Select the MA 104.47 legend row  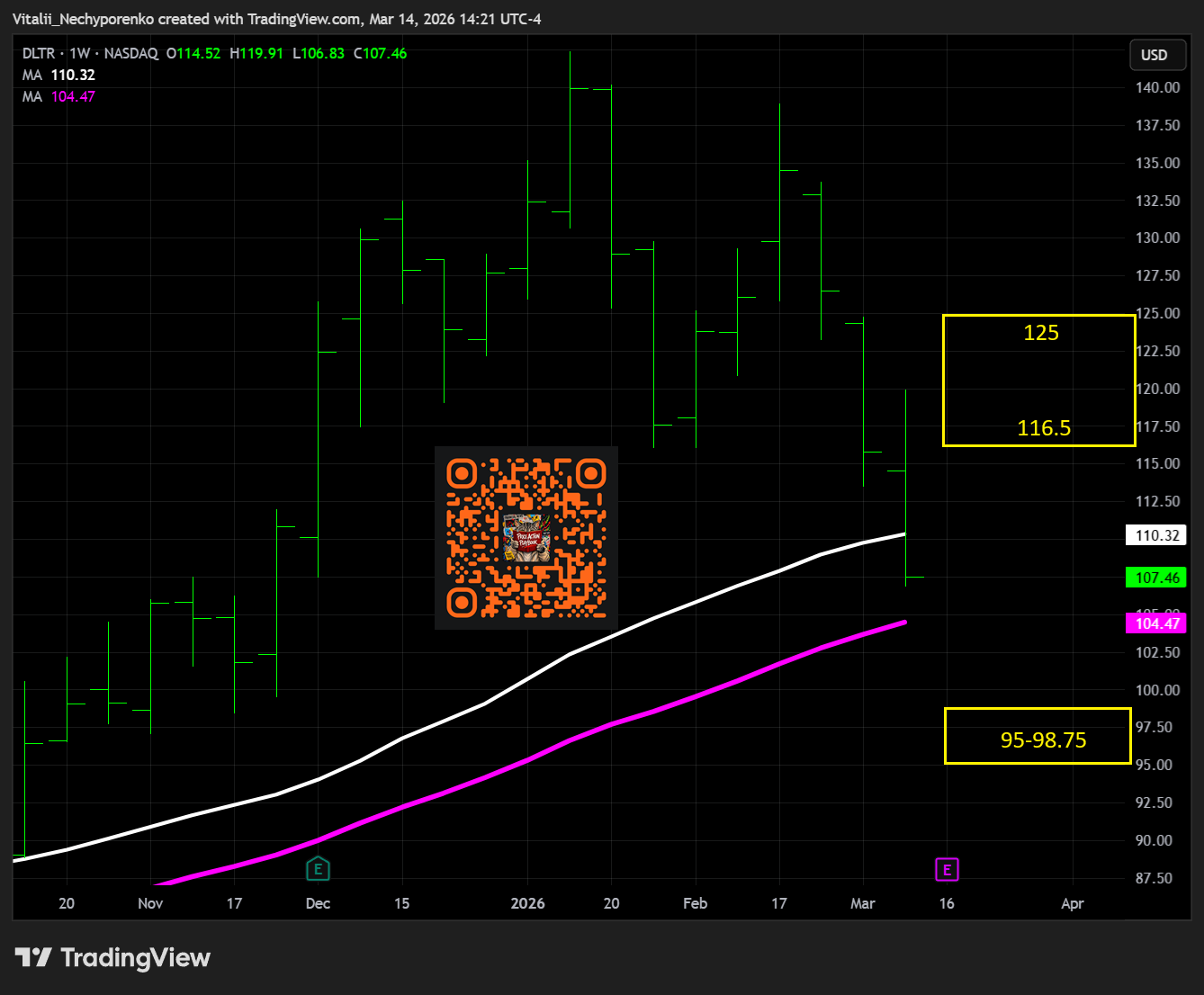(59, 96)
